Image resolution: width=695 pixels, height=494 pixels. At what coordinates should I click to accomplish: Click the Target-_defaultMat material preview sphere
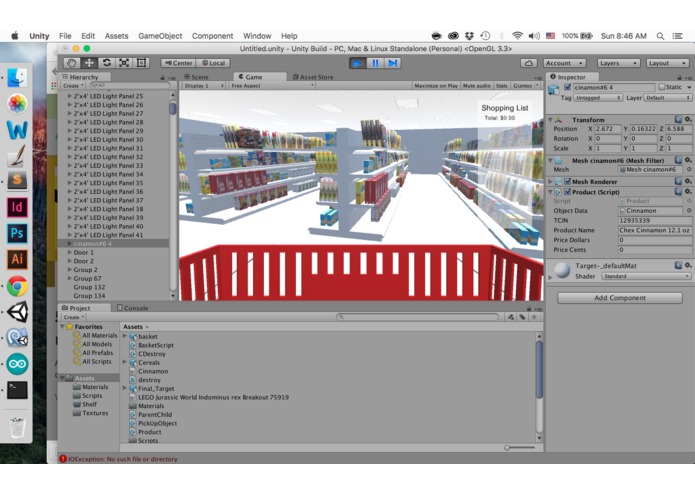[562, 270]
